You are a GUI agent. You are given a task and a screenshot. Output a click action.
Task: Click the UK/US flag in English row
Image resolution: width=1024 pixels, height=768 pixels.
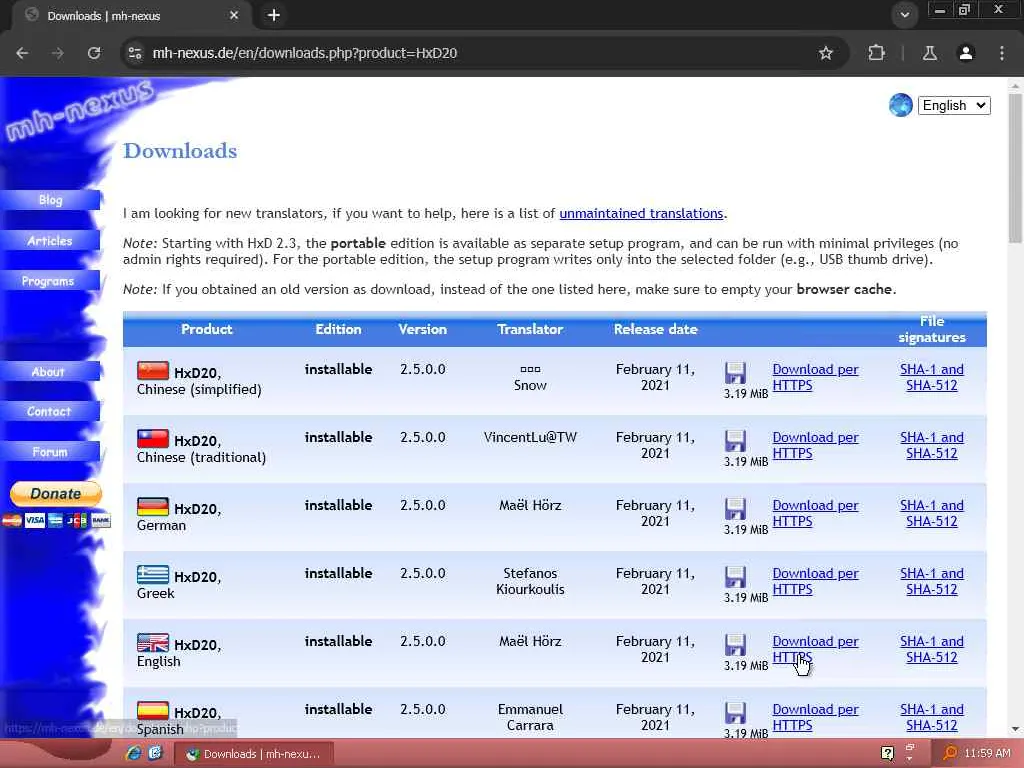click(x=153, y=643)
